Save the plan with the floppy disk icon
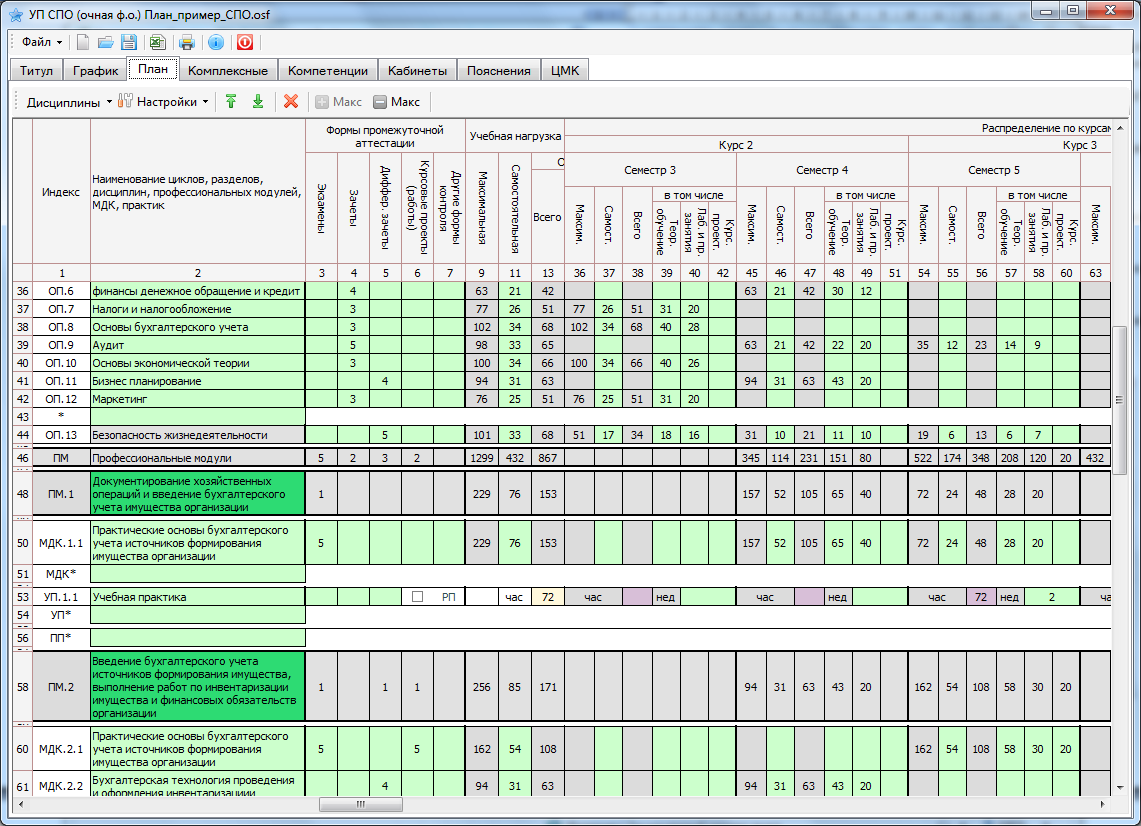The width and height of the screenshot is (1141, 826). point(129,42)
